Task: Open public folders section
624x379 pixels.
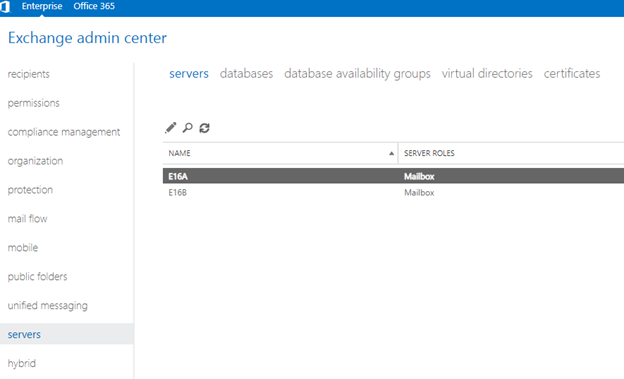Action: (x=37, y=277)
